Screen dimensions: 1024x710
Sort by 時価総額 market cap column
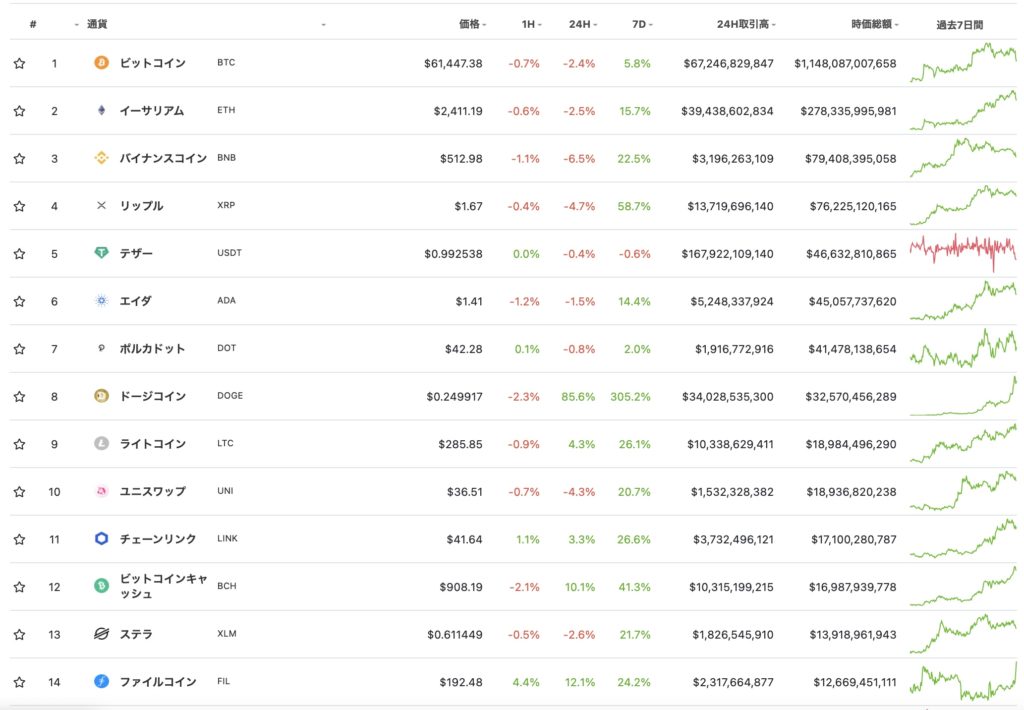tap(874, 24)
